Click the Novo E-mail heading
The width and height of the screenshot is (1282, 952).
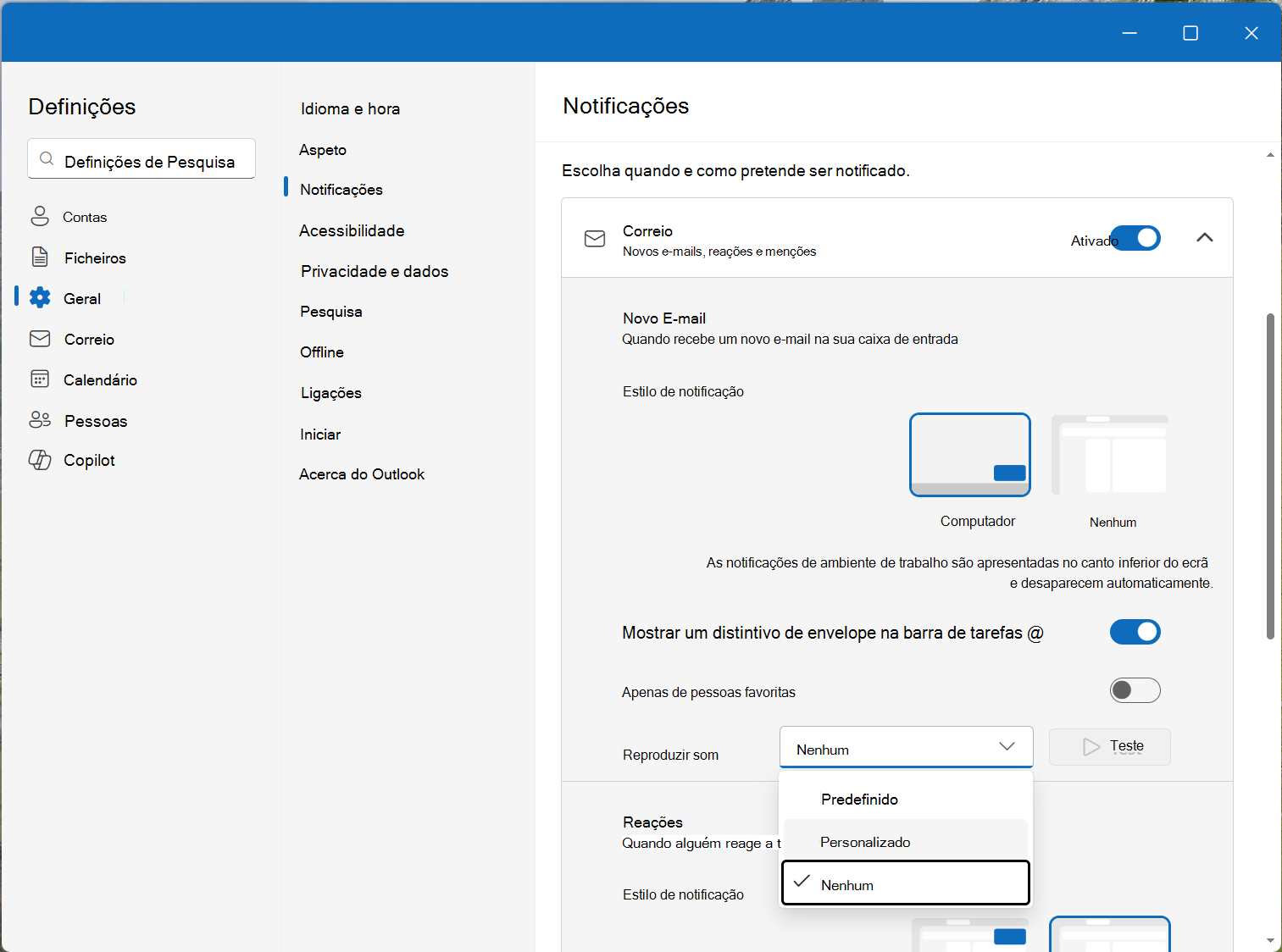[x=664, y=318]
